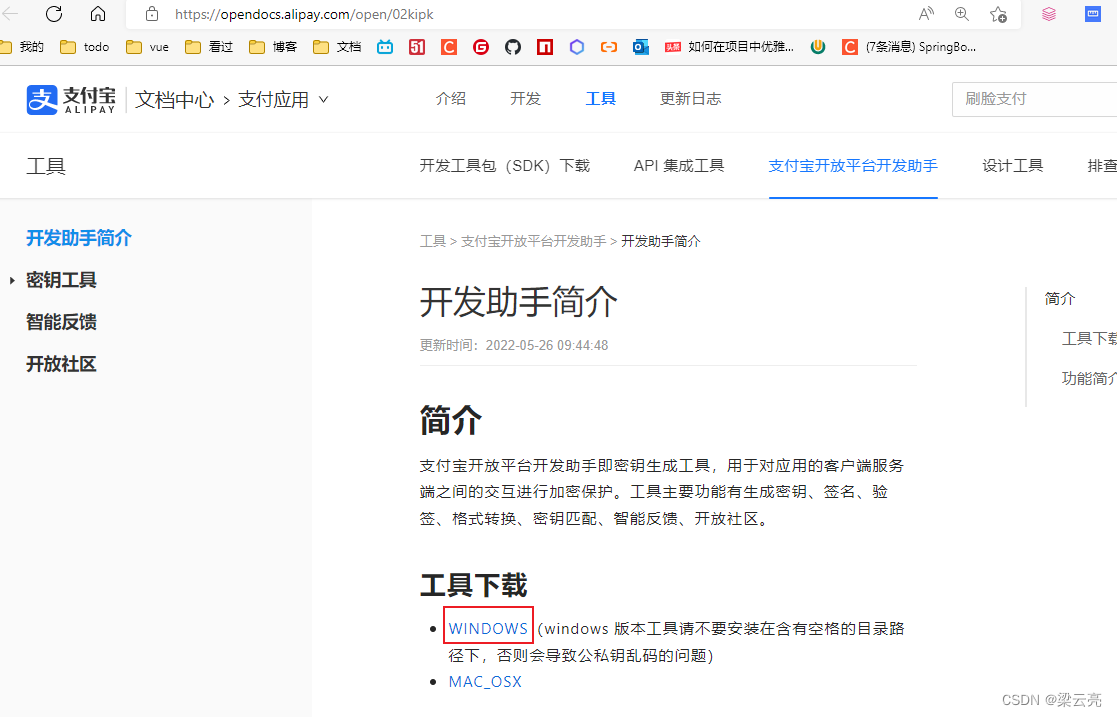Jump to 简介 in the page outline
This screenshot has height=717, width=1117.
click(x=1060, y=299)
